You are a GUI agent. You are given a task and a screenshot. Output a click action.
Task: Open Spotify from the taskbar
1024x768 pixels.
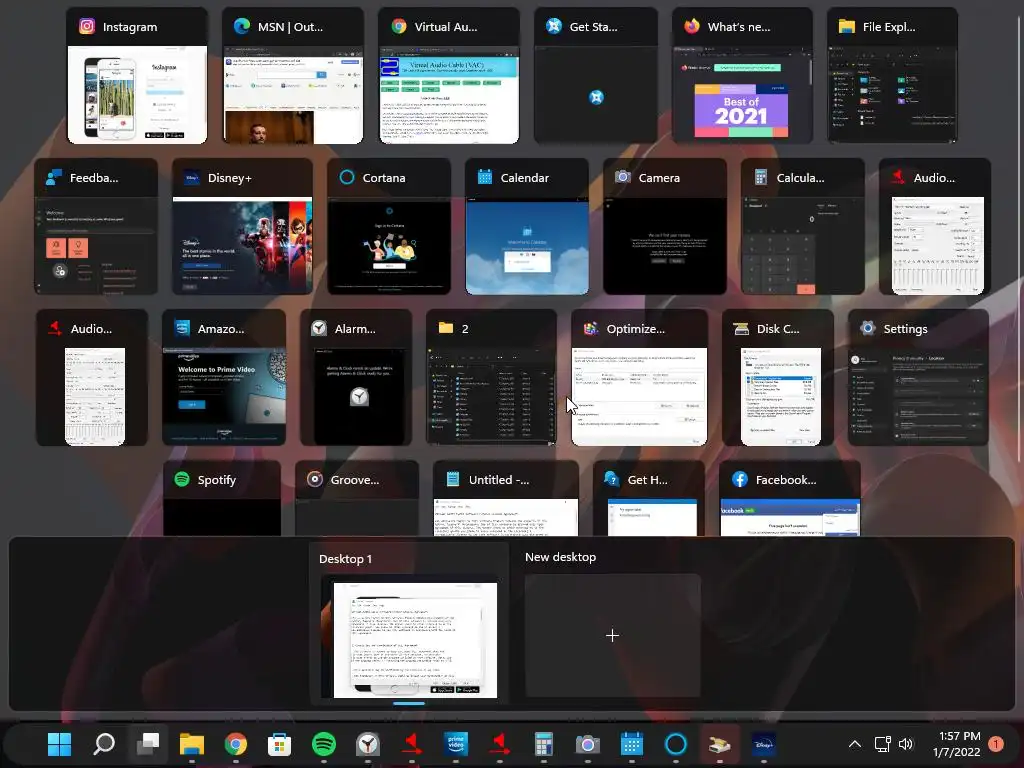click(324, 744)
